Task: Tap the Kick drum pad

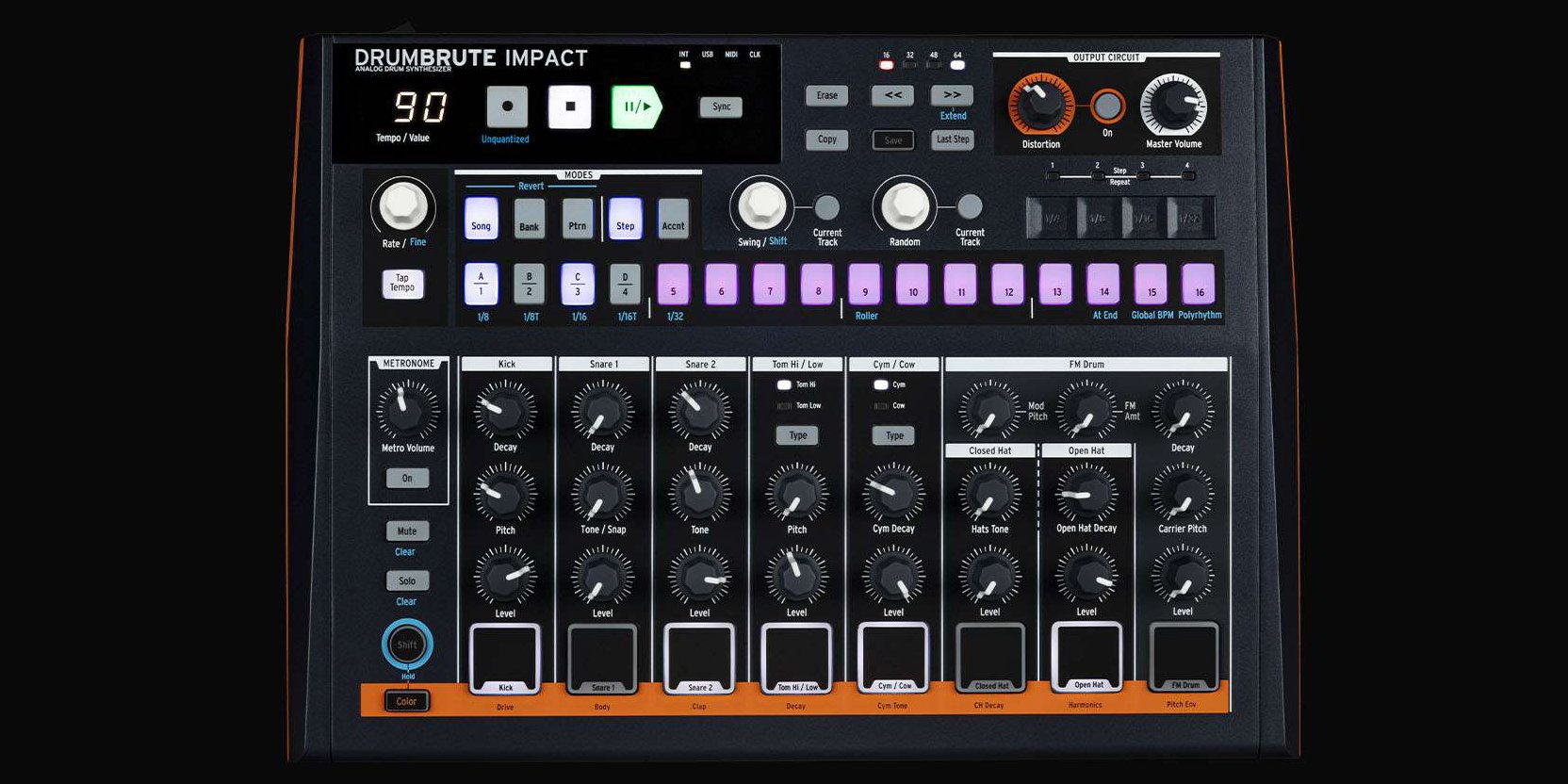Action: click(505, 657)
